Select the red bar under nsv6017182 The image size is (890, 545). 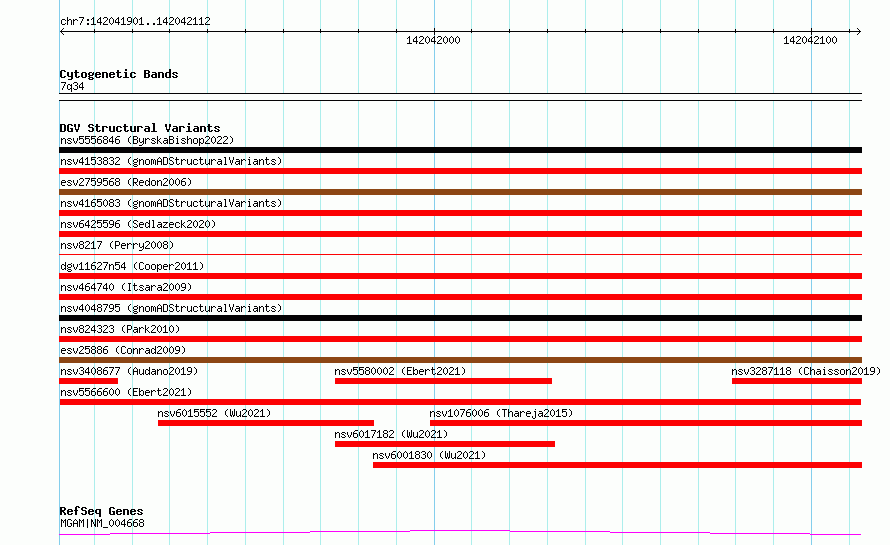(445, 444)
